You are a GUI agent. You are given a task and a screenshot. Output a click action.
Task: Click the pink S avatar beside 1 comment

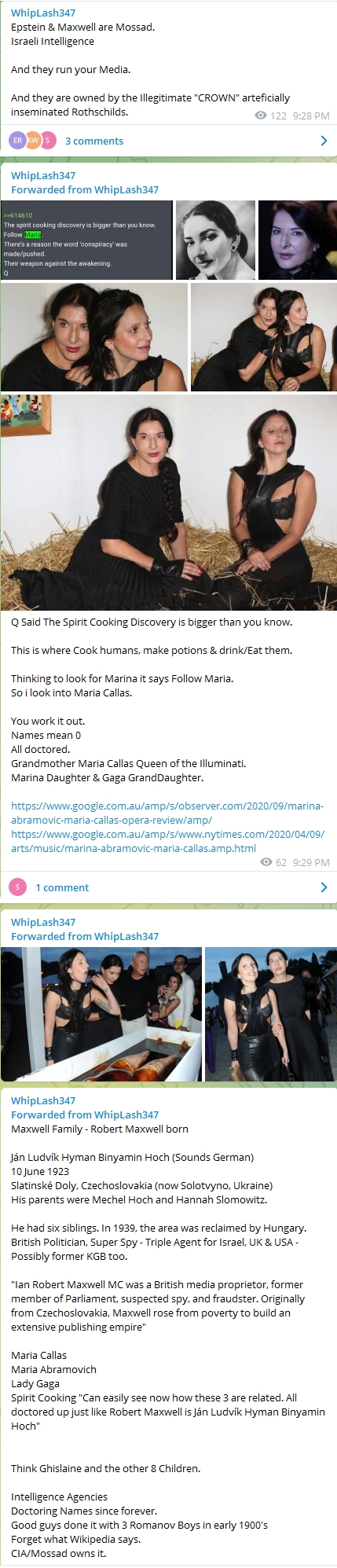tap(17, 887)
